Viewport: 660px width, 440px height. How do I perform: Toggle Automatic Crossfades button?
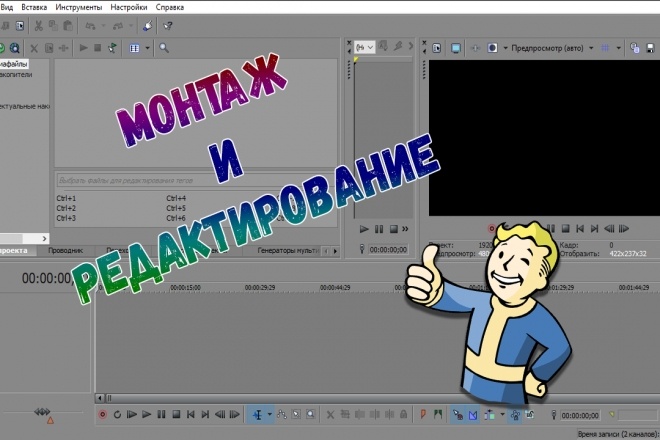(x=473, y=415)
